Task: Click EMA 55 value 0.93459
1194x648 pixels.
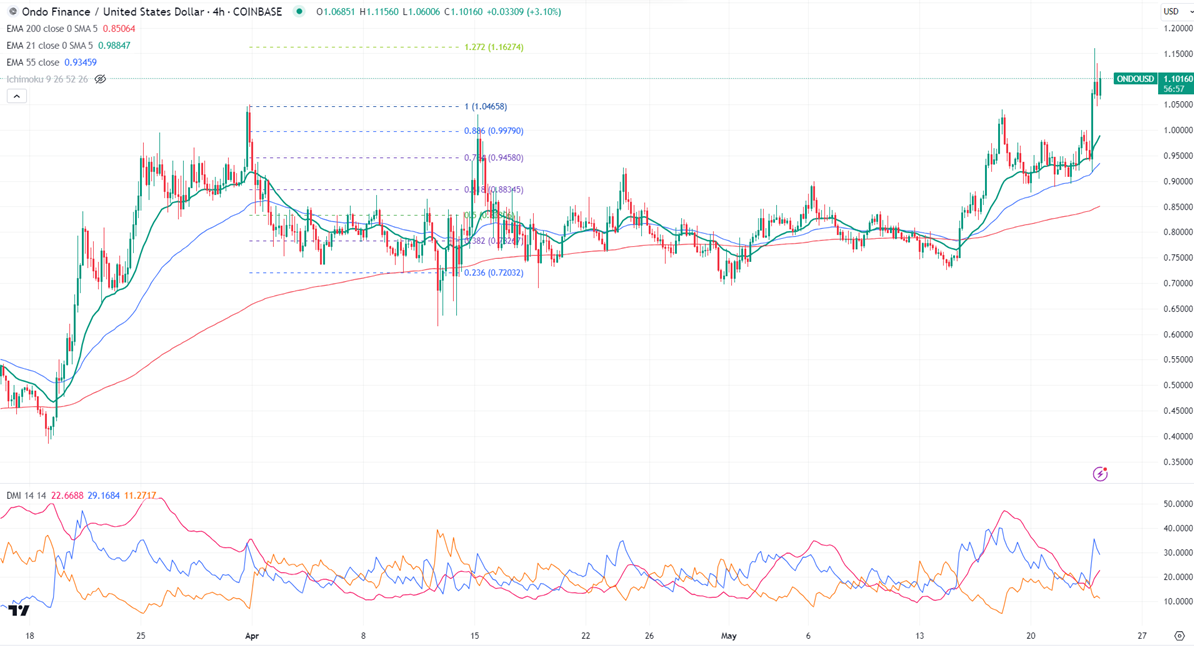Action: coord(80,62)
